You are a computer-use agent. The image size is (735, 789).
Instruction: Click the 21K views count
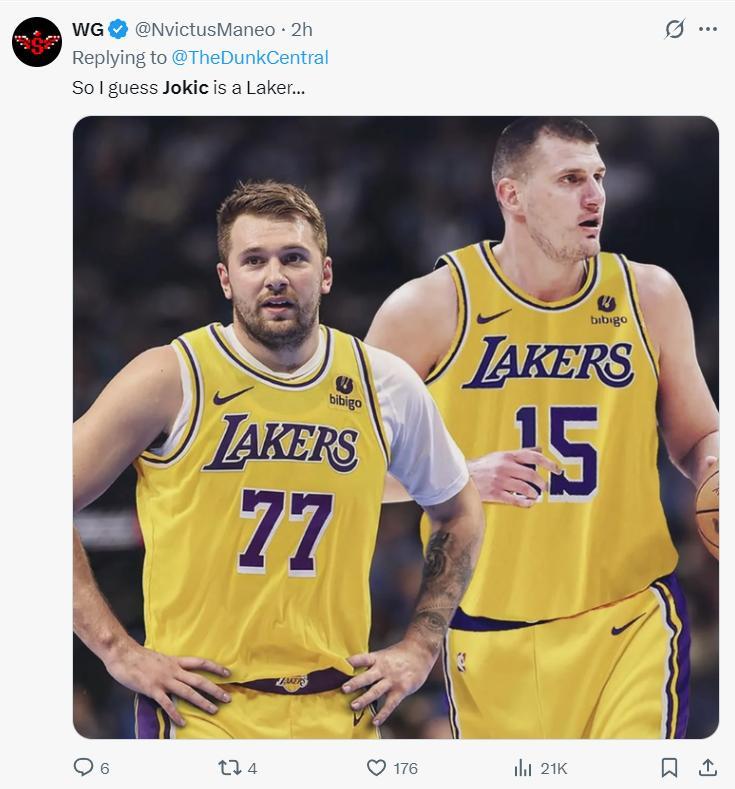point(553,768)
